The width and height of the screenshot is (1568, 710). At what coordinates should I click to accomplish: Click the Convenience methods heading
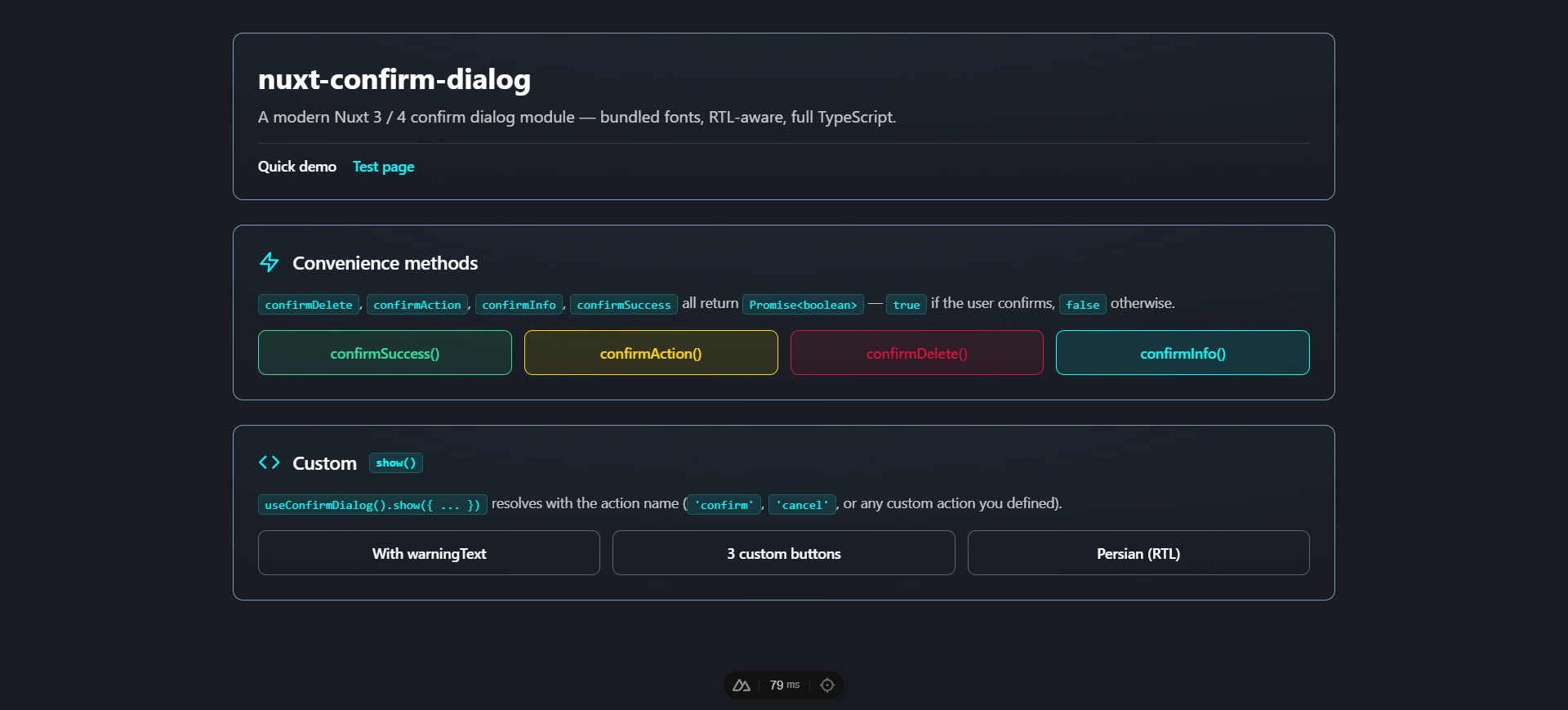click(x=385, y=263)
